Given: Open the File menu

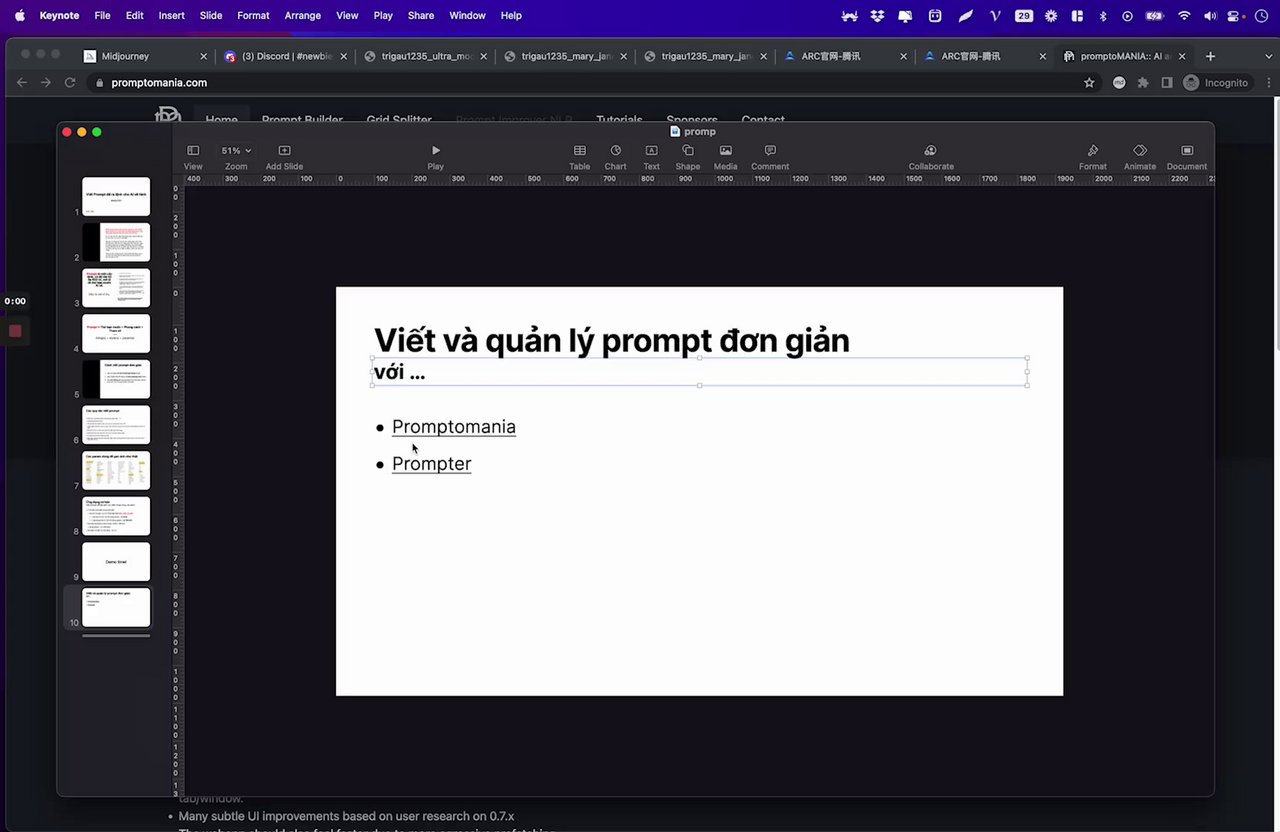Looking at the screenshot, I should [x=102, y=15].
